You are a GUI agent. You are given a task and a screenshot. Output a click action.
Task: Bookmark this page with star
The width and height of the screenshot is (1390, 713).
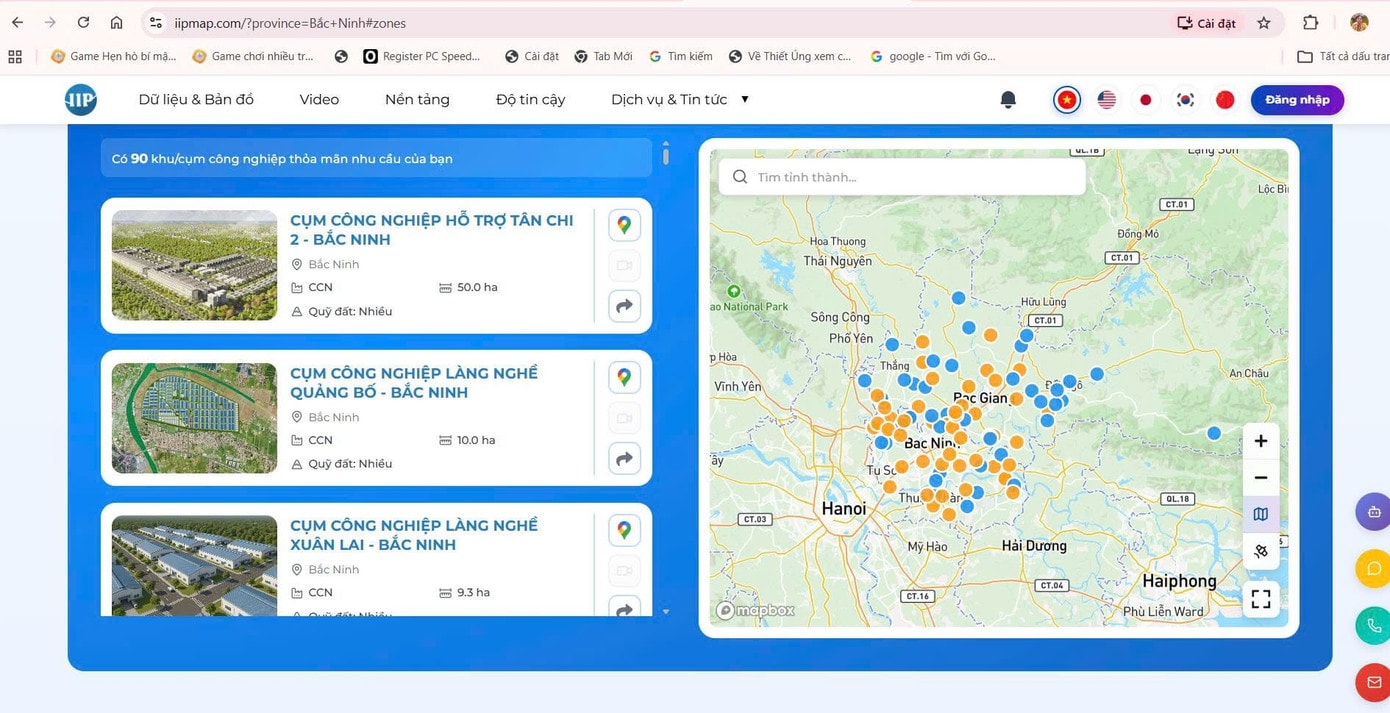[x=1264, y=22]
